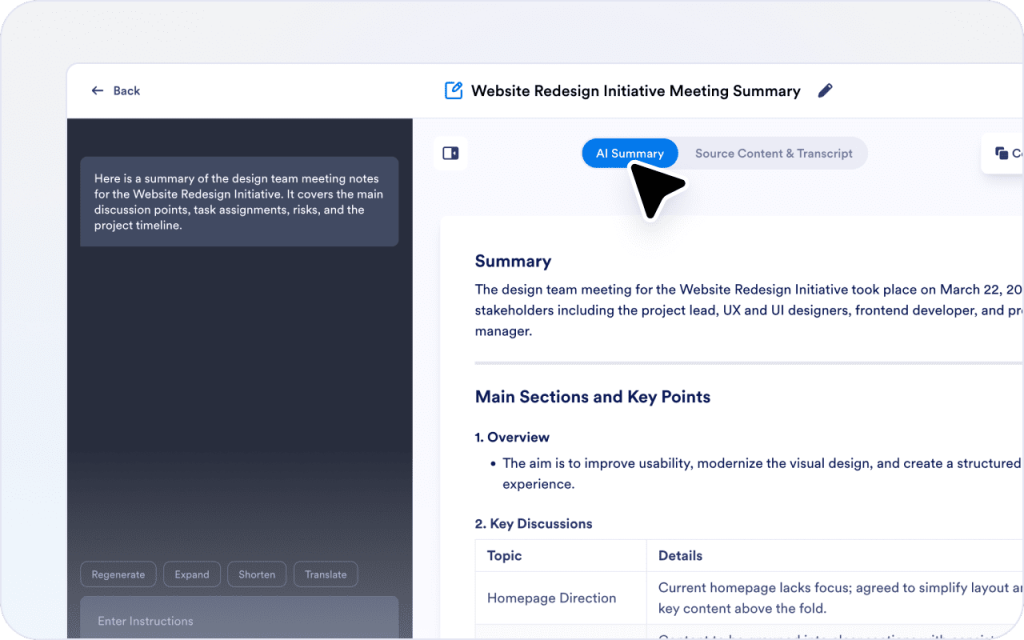Click the Main Sections and Key Points heading
The width and height of the screenshot is (1024, 640).
[593, 396]
